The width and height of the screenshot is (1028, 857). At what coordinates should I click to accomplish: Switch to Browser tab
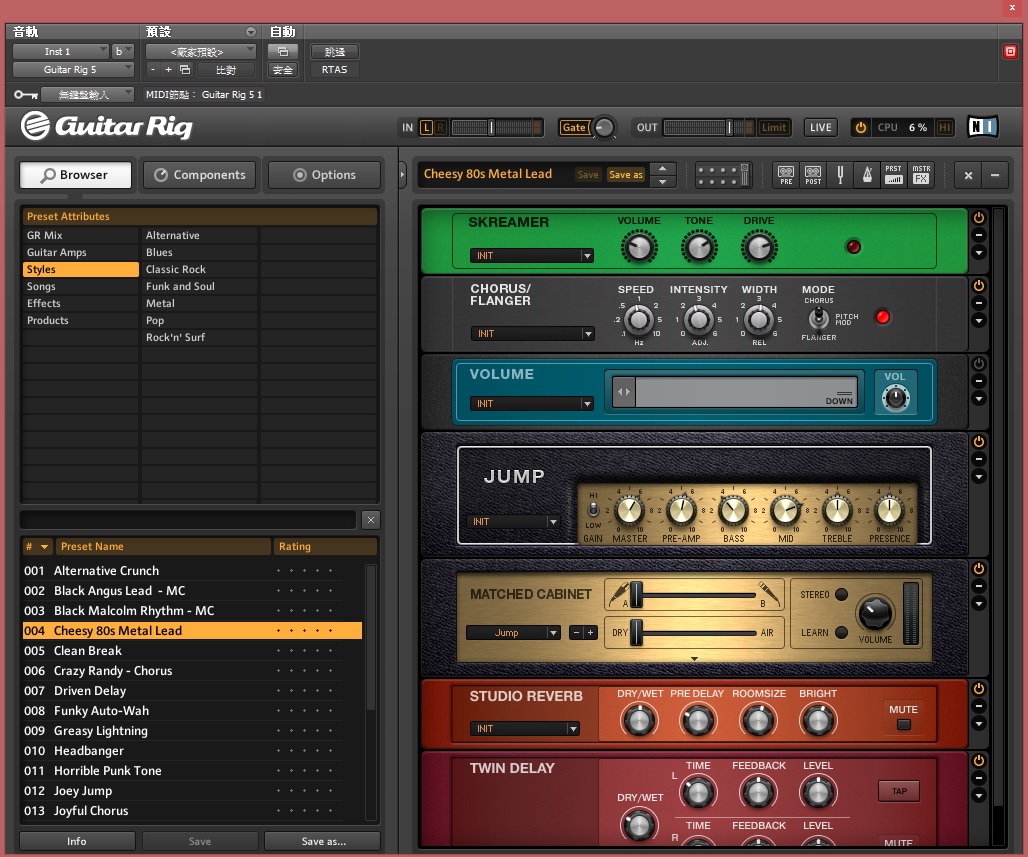coord(75,175)
